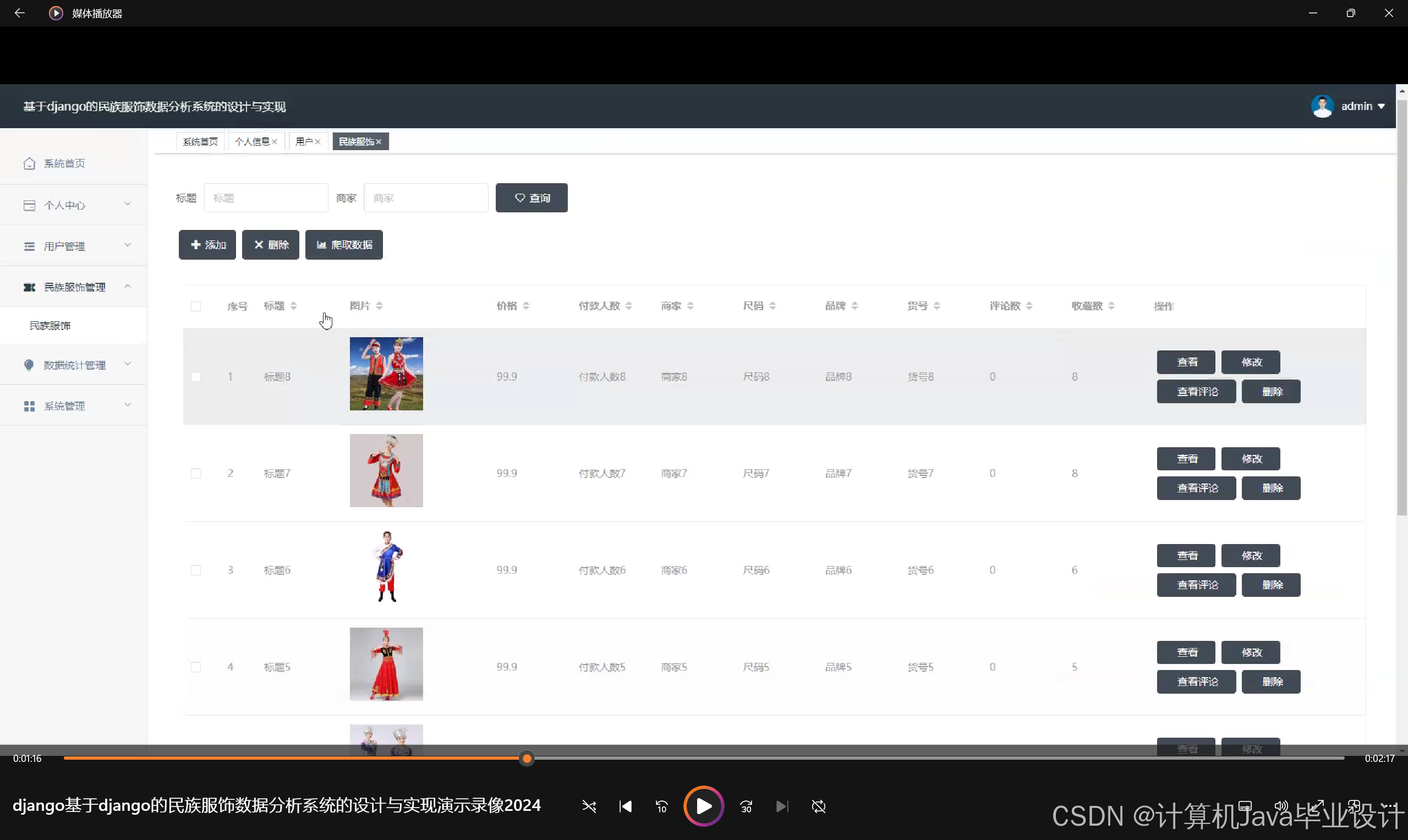
Task: Sort by the 价格 column arrows
Action: click(526, 306)
